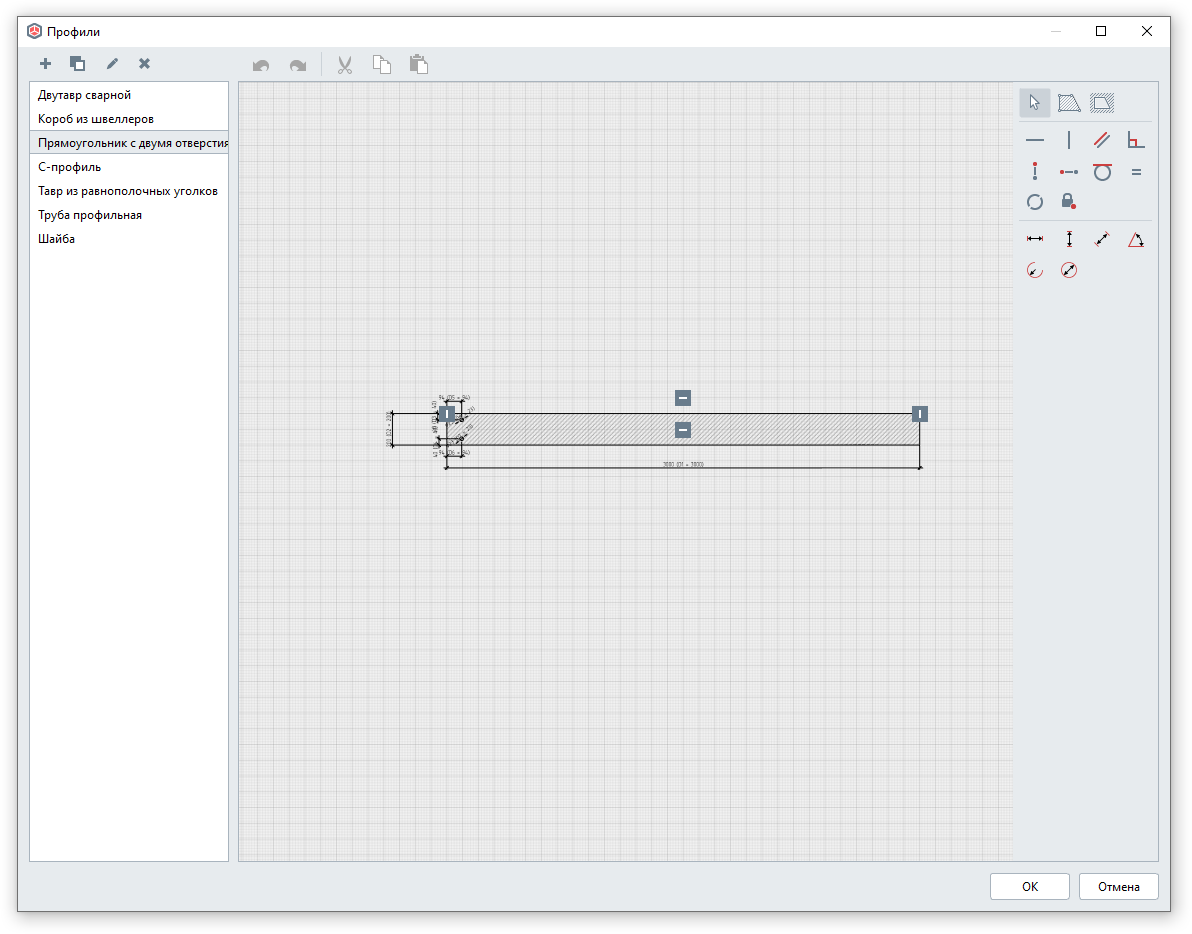Apply the vertical line constraint

pos(1069,141)
